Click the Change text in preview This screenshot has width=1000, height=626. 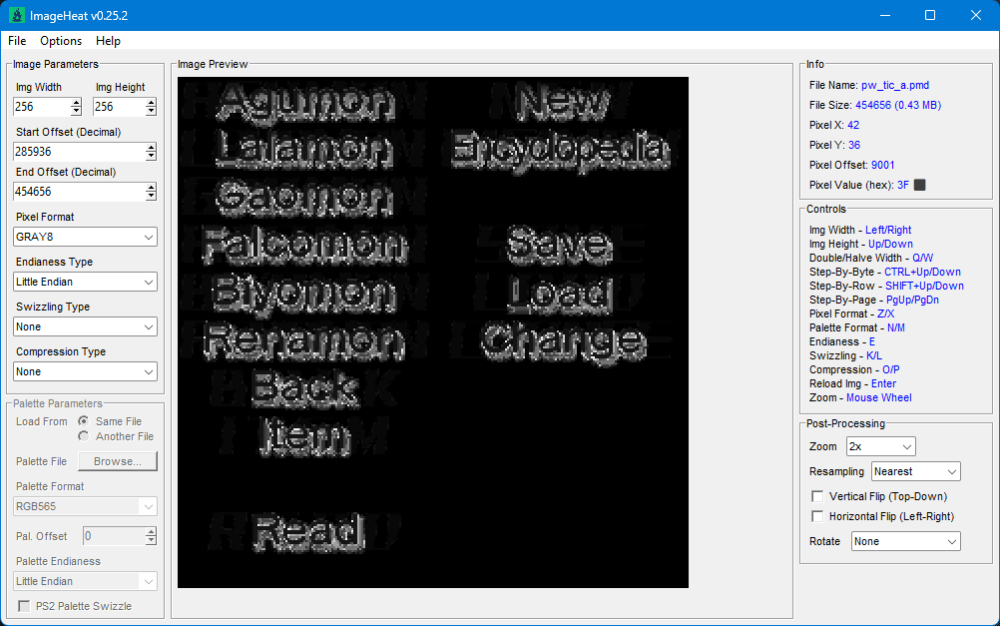[563, 344]
